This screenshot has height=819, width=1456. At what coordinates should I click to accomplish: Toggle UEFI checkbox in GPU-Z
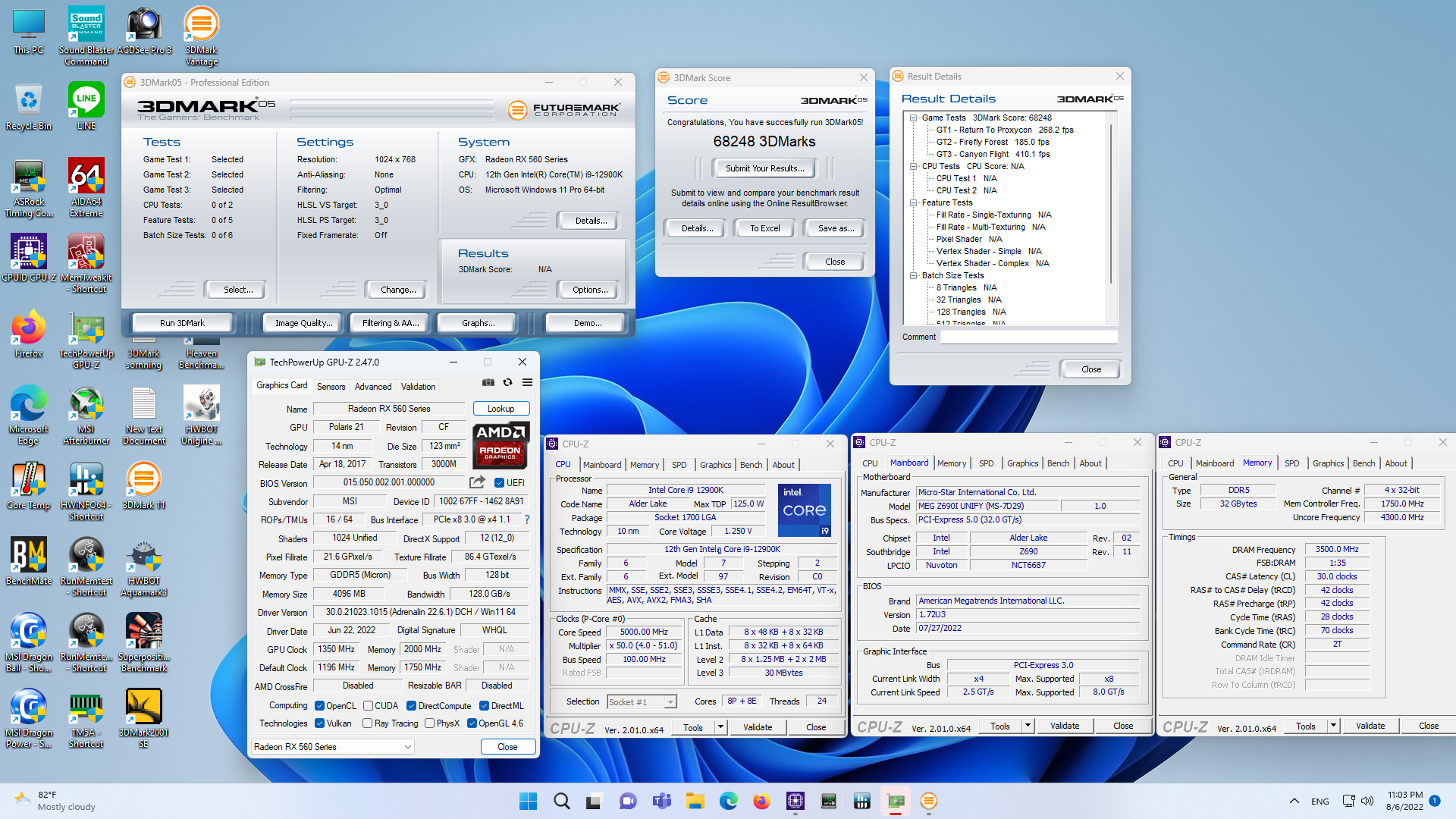[x=499, y=482]
